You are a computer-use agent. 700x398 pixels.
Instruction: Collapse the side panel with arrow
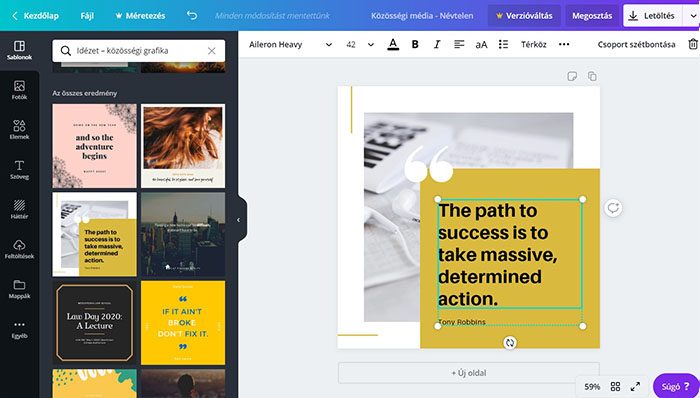click(x=239, y=220)
